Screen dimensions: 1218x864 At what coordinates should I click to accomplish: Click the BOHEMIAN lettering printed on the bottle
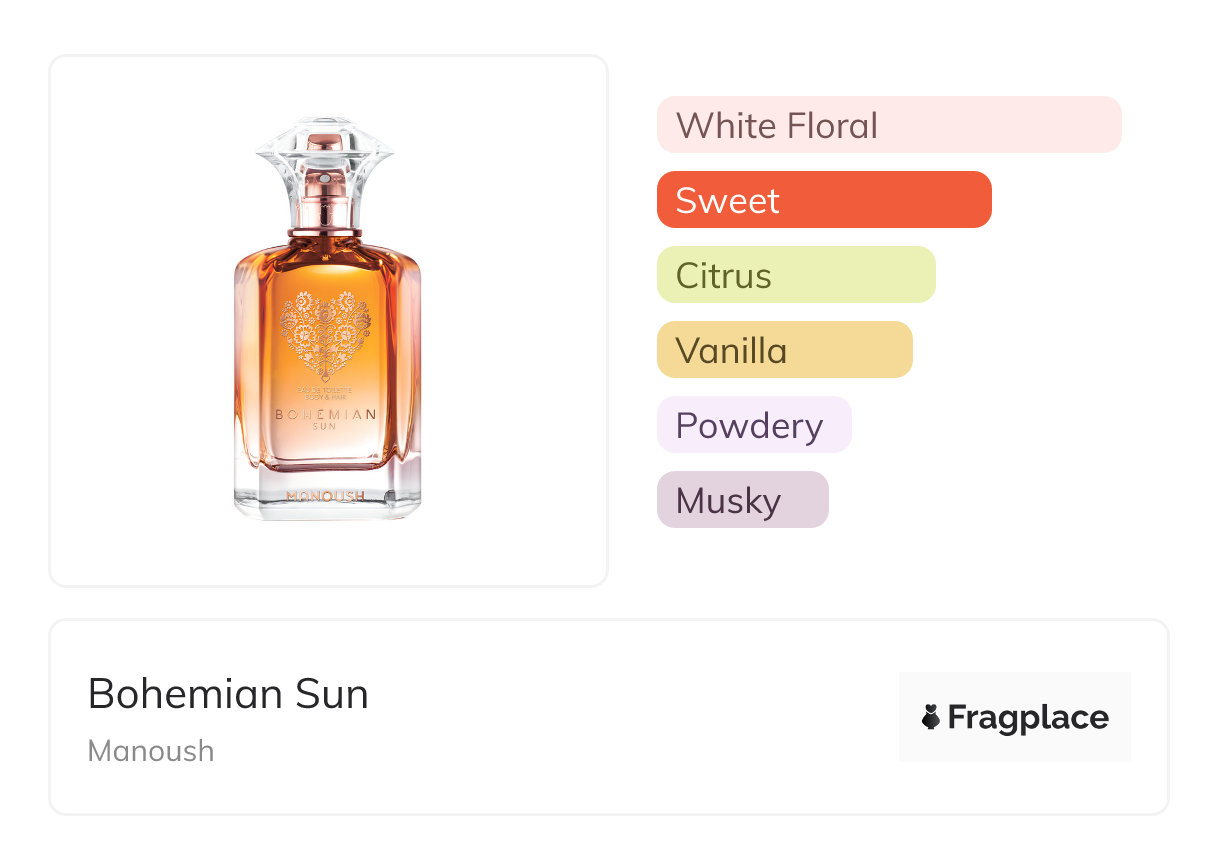click(x=327, y=413)
